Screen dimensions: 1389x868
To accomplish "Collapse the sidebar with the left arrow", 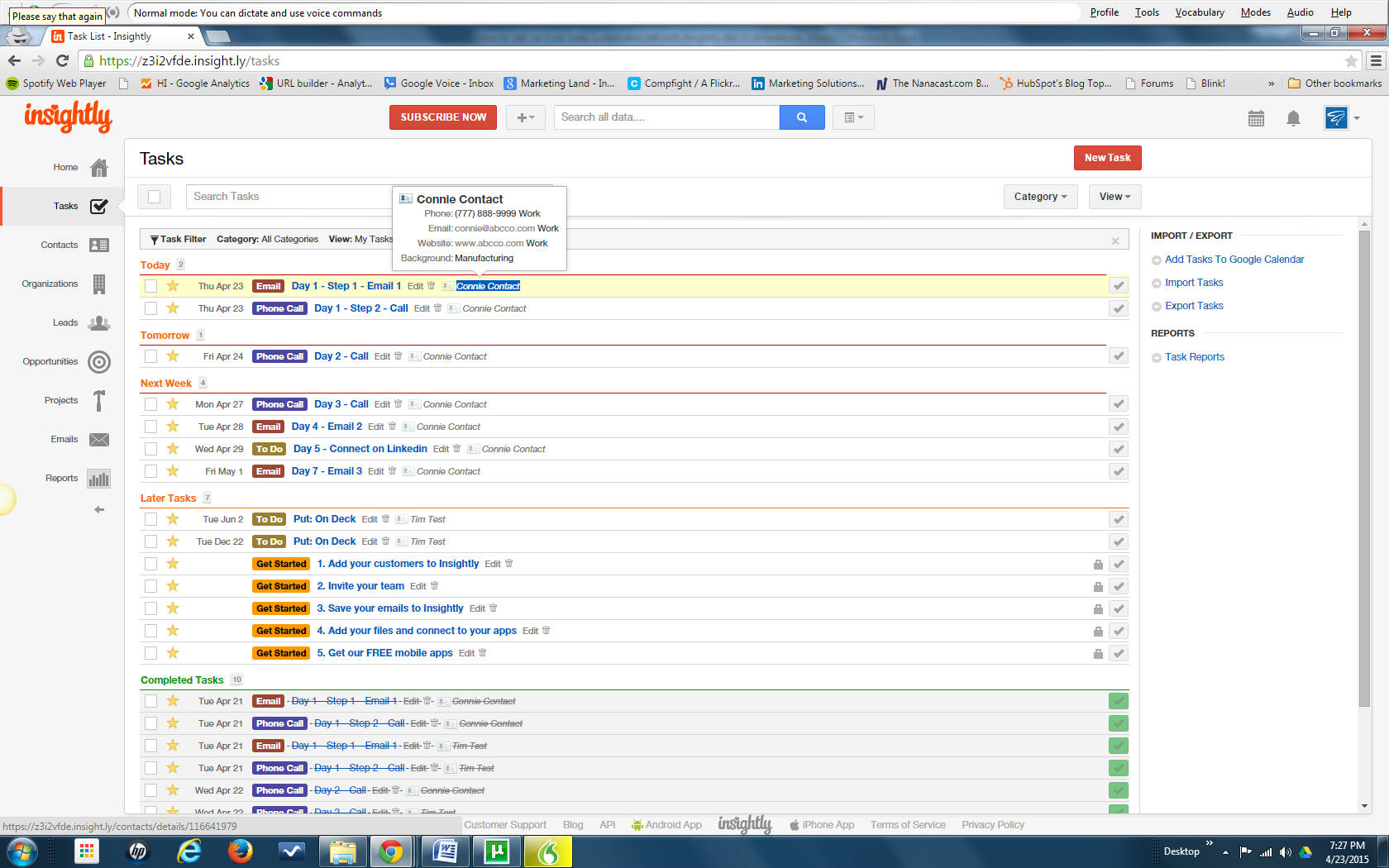I will coord(99,510).
